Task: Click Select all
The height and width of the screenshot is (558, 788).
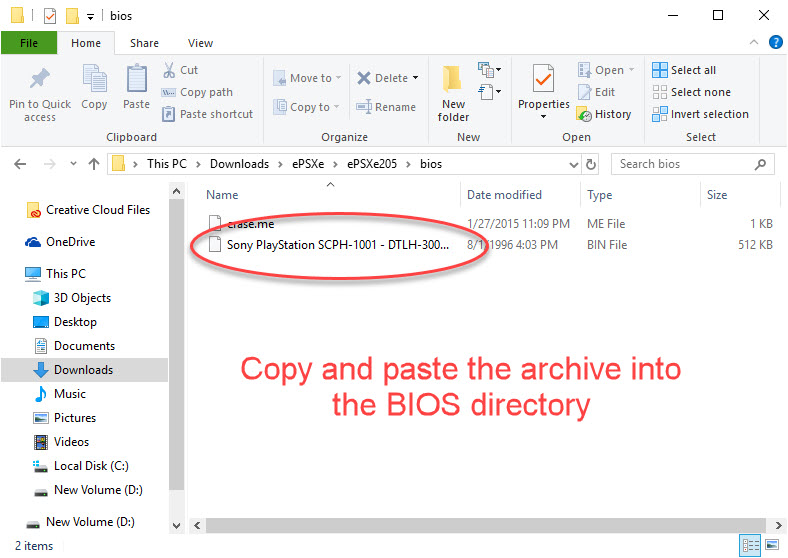Action: pyautogui.click(x=684, y=70)
